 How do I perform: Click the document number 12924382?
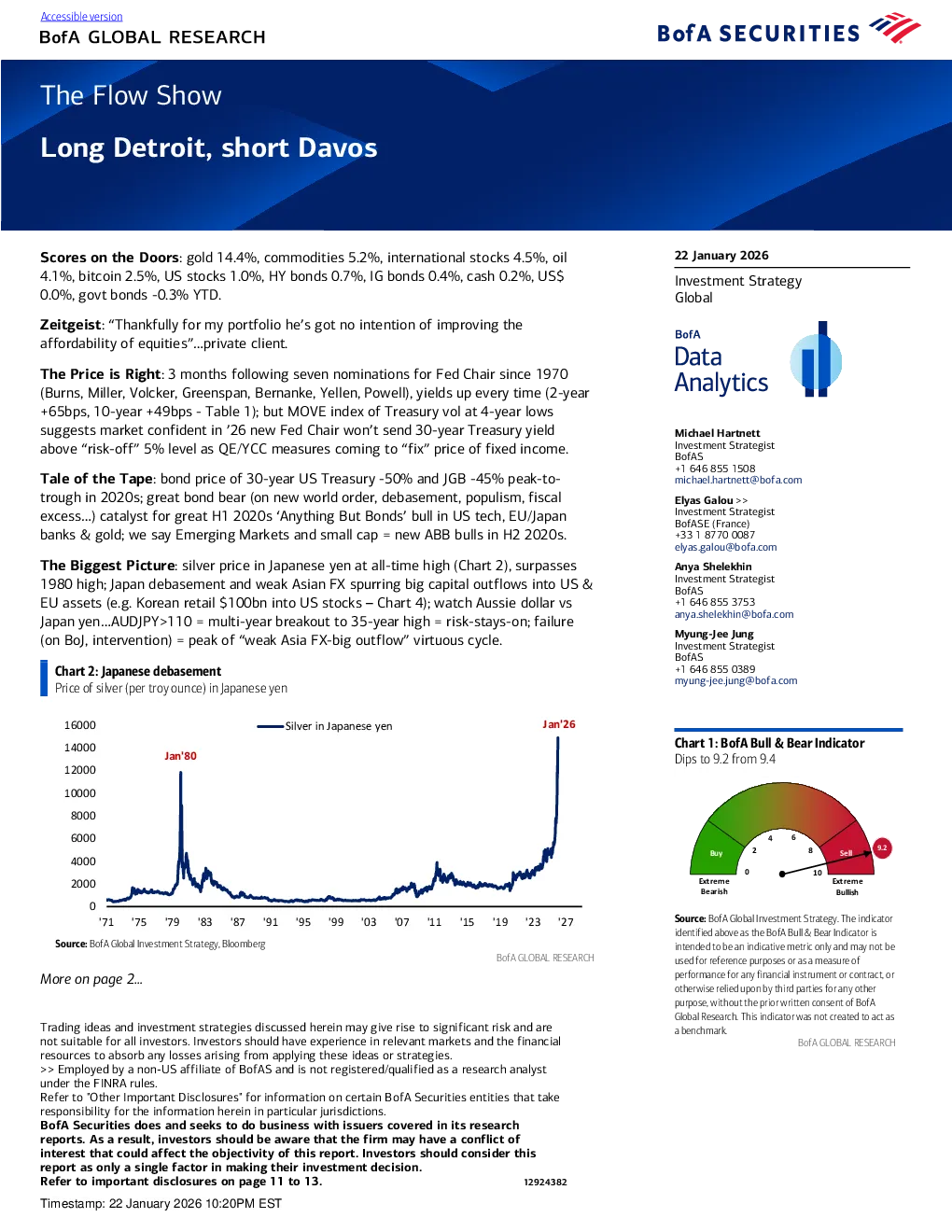pyautogui.click(x=545, y=1183)
